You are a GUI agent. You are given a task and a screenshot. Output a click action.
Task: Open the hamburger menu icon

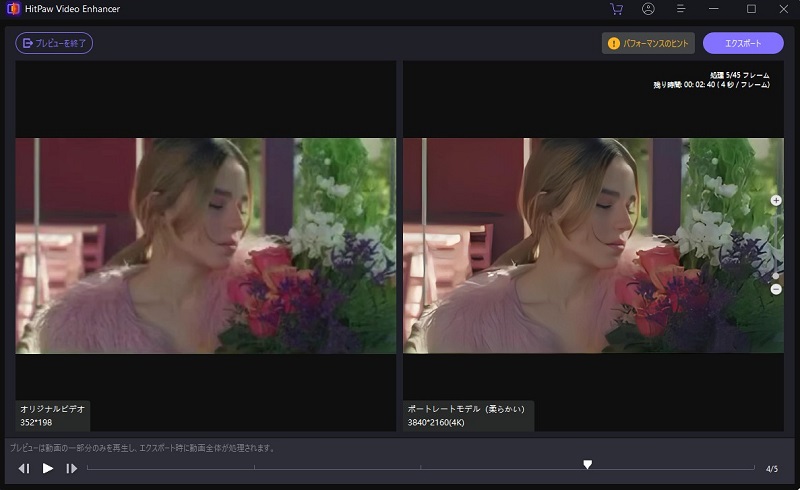681,9
